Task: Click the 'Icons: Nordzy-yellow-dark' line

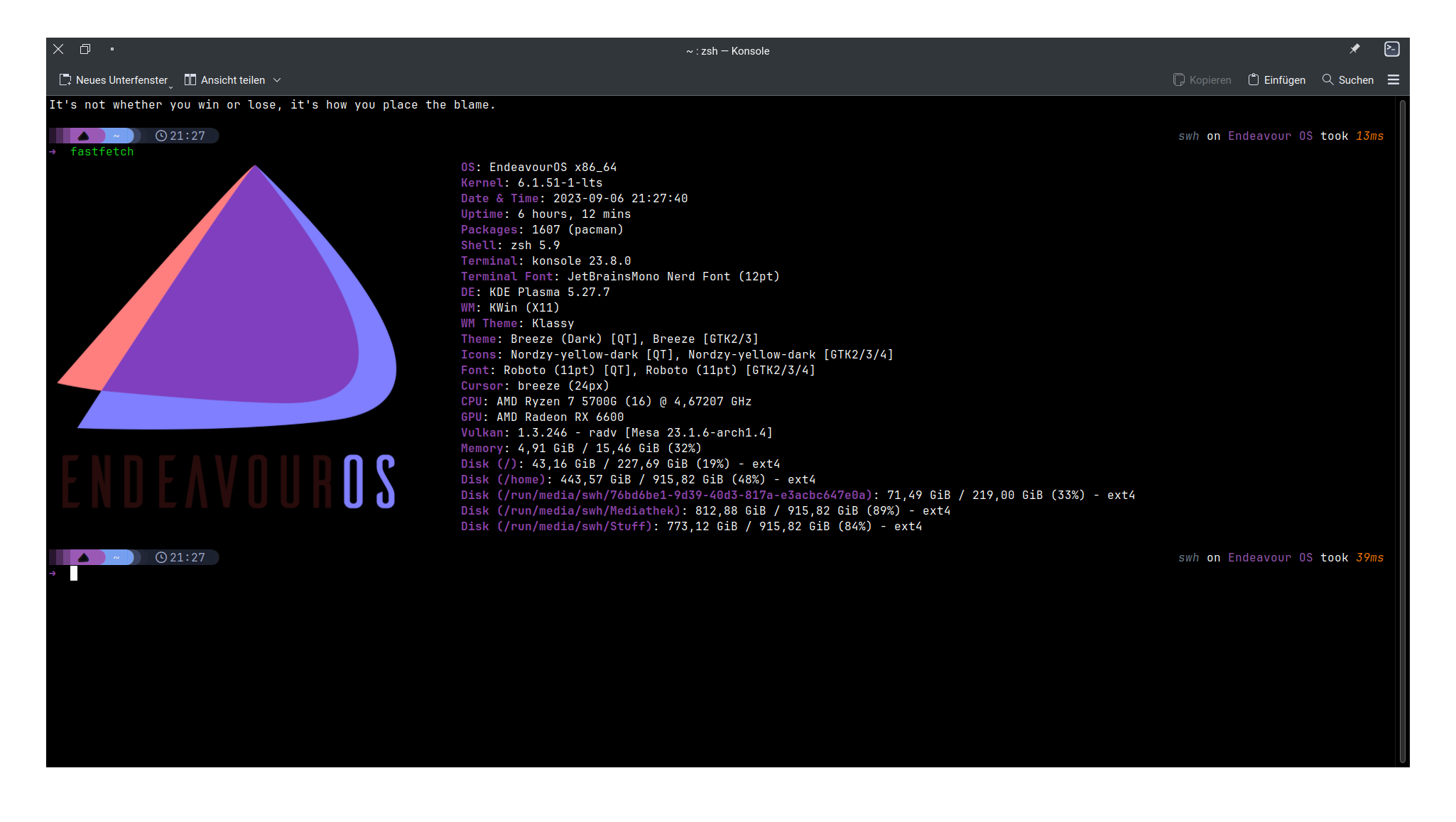Action: (x=678, y=355)
